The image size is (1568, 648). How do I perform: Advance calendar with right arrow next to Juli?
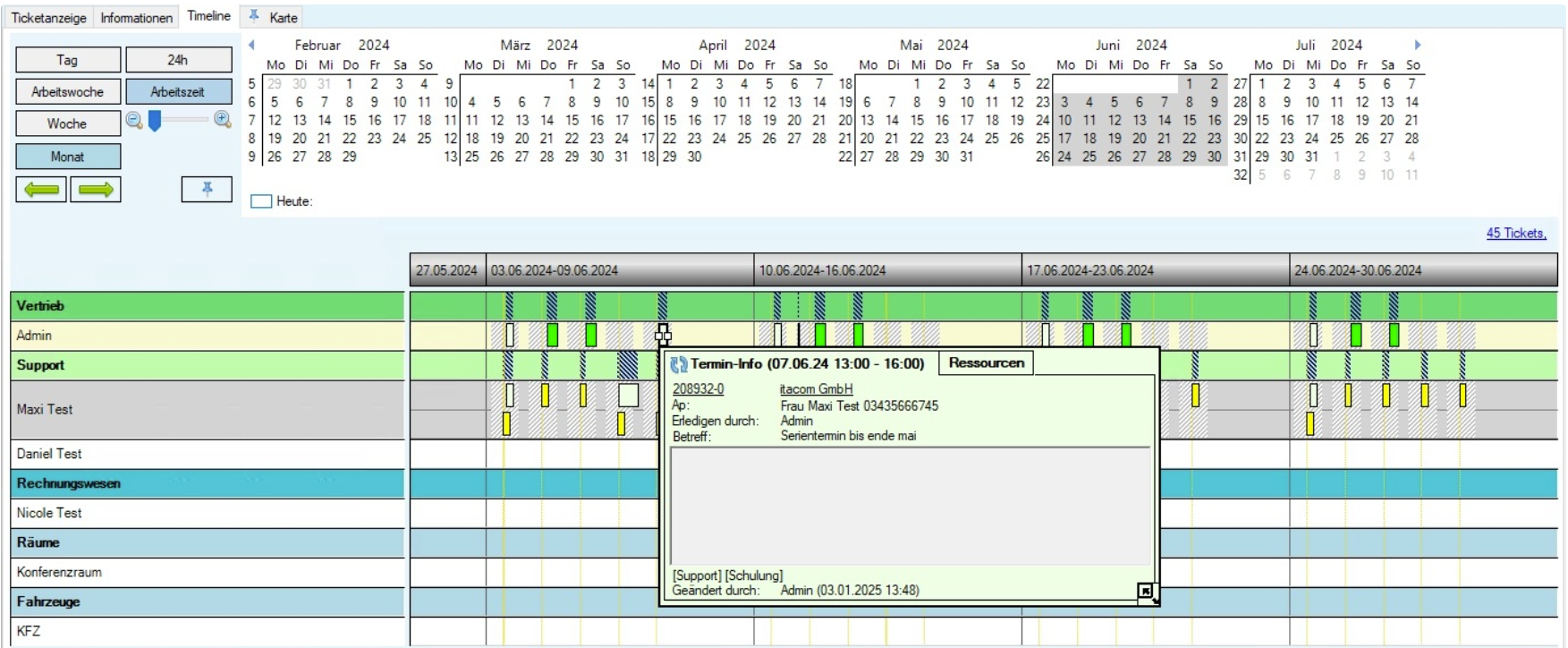pyautogui.click(x=1417, y=45)
